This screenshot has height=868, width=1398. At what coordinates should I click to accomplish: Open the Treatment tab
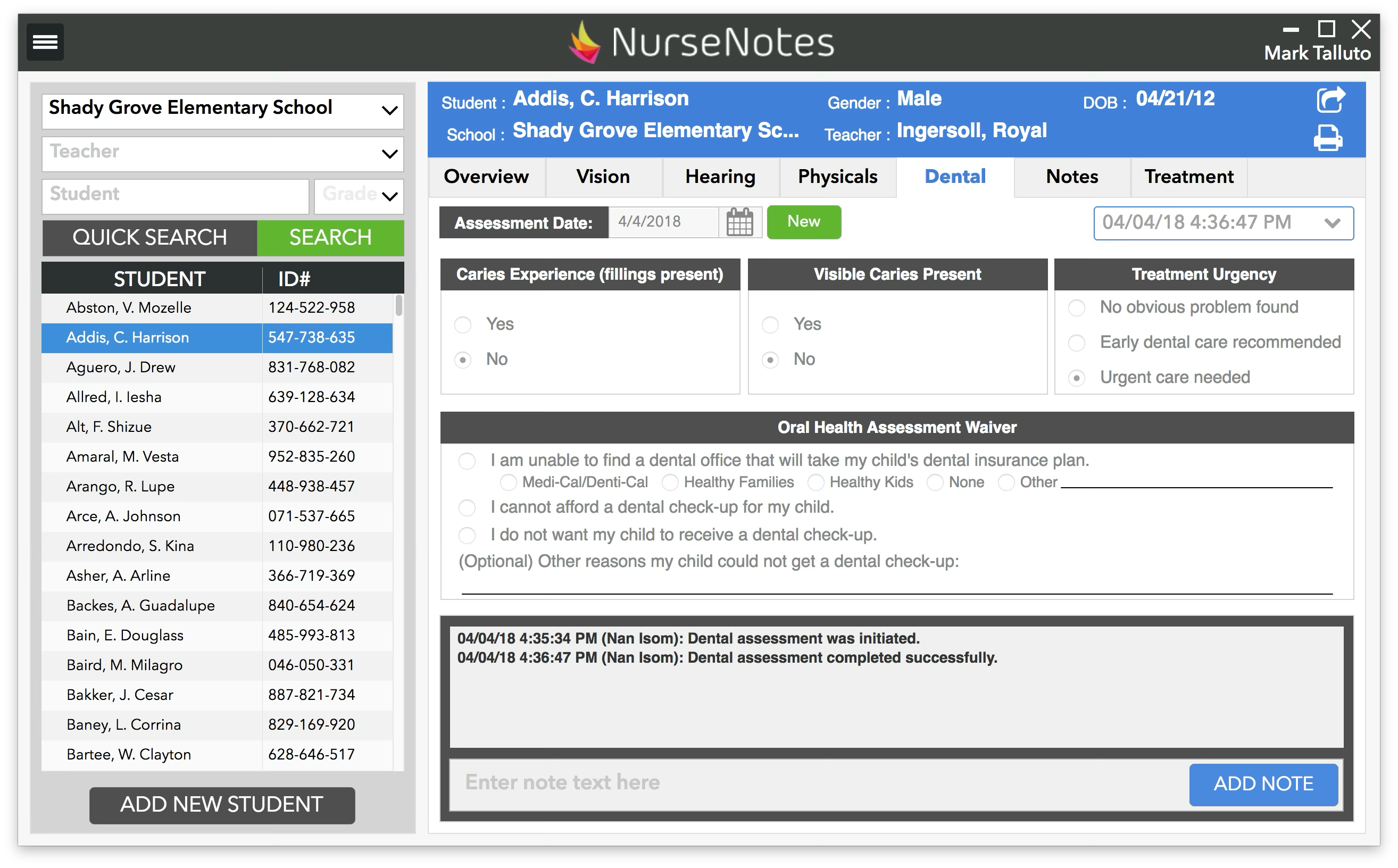tap(1188, 177)
